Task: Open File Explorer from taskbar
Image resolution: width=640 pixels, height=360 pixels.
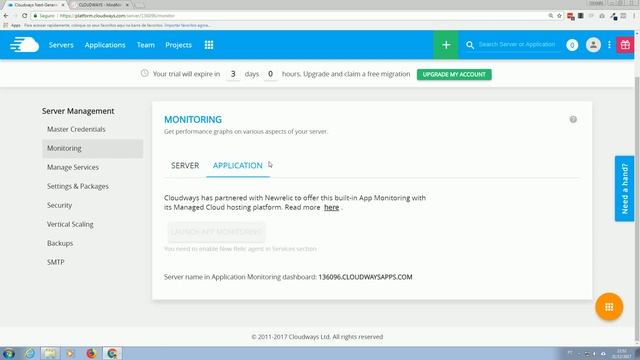Action: (x=50, y=353)
